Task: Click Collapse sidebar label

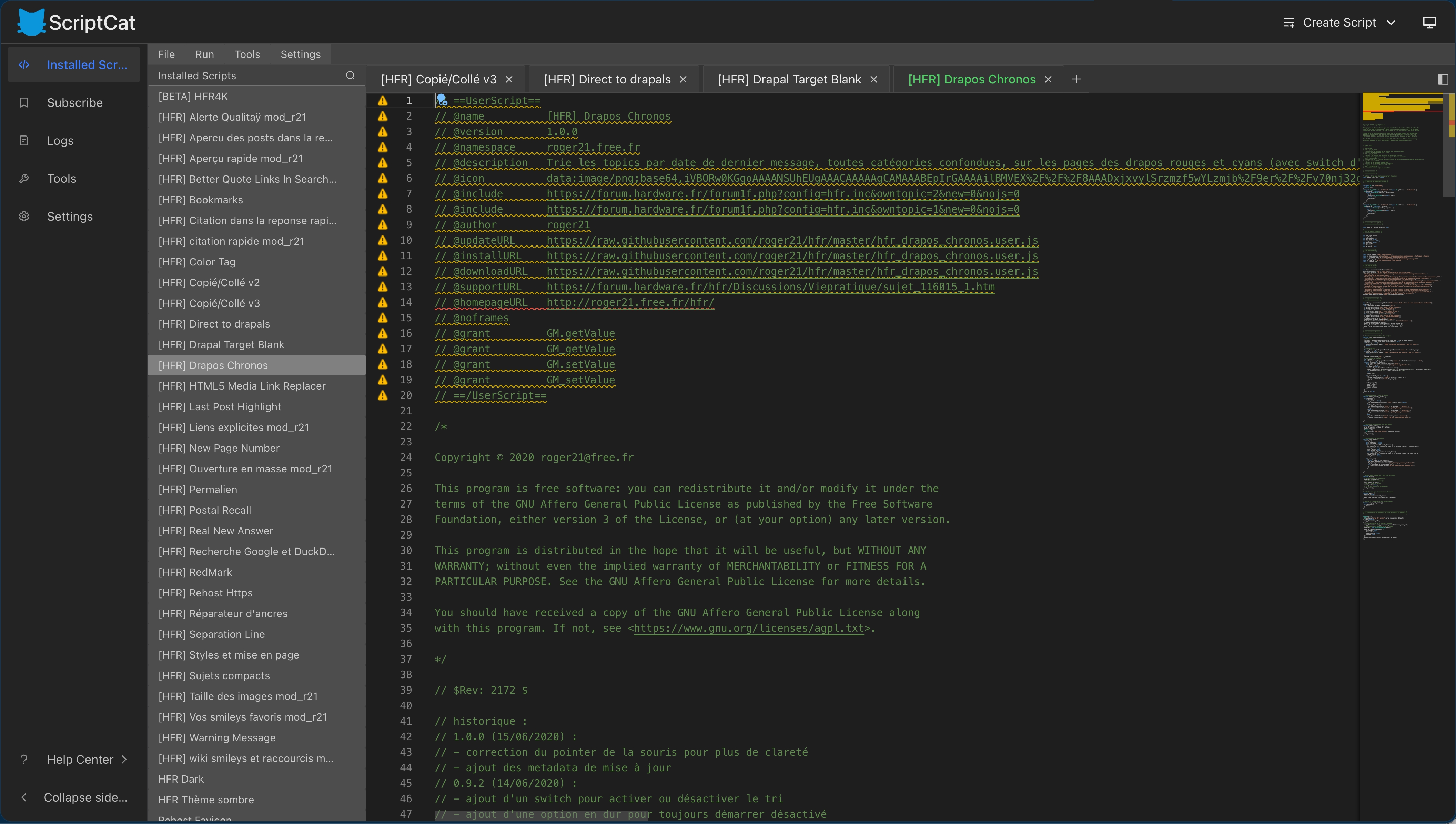Action: tap(85, 797)
